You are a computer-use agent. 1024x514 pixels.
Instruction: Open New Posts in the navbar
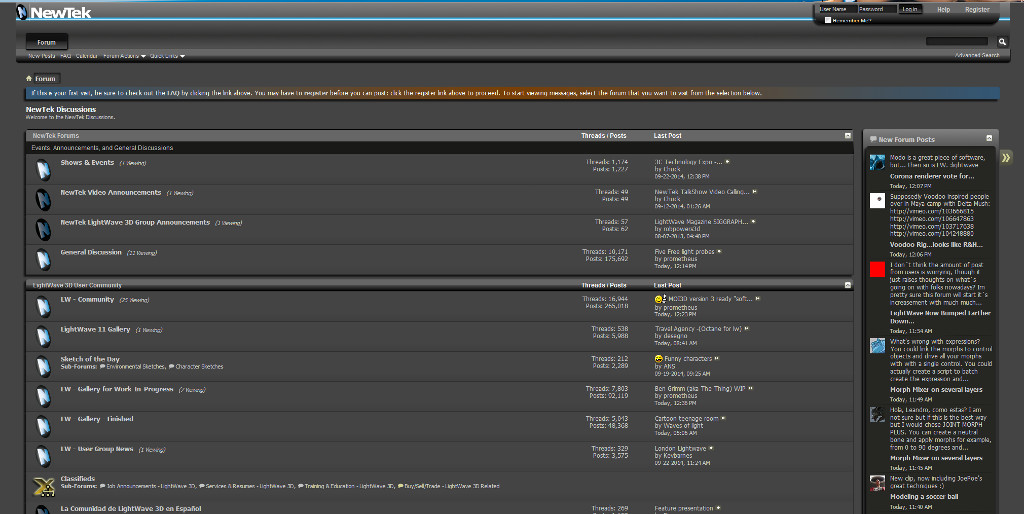point(42,56)
